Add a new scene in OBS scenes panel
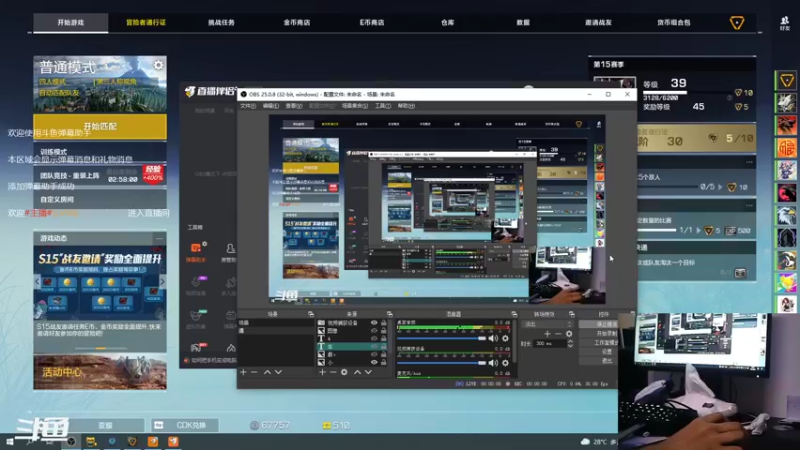800x450 pixels. pyautogui.click(x=243, y=372)
